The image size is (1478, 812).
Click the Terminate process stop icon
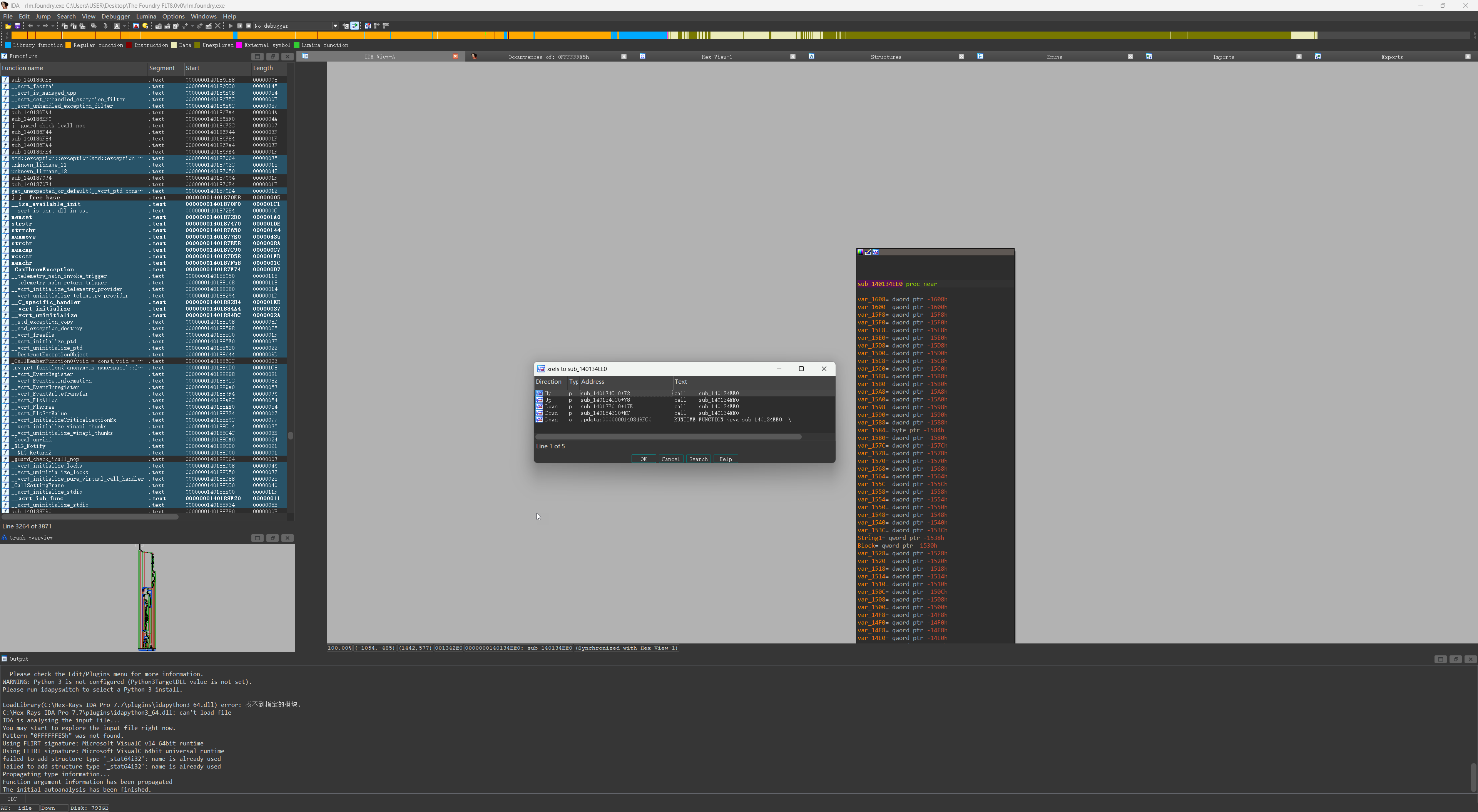click(248, 26)
